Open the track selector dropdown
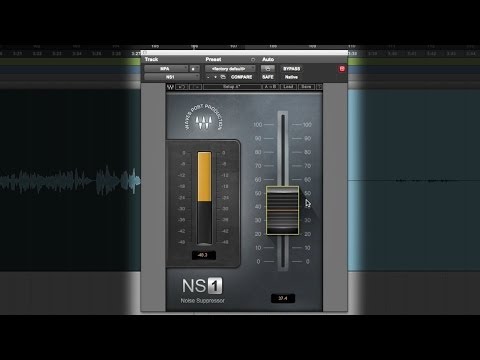480x360 pixels. pos(166,69)
